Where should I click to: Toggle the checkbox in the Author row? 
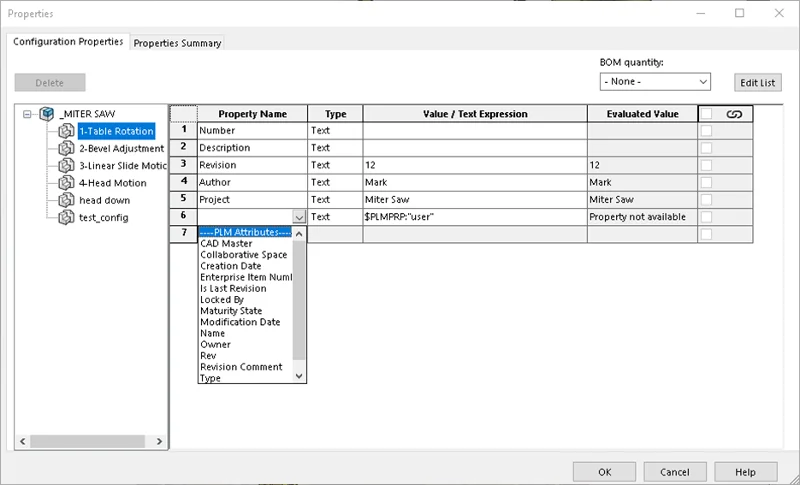click(x=707, y=182)
